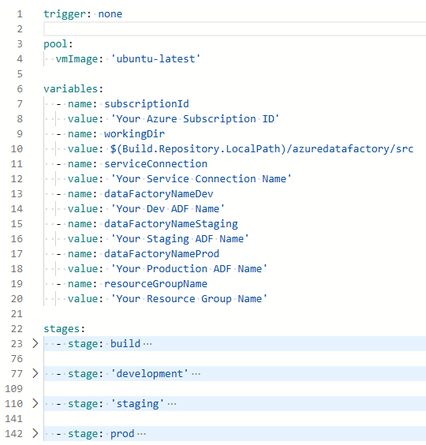
Task: Click the 'subscriptionId' variable name
Action: click(x=147, y=104)
